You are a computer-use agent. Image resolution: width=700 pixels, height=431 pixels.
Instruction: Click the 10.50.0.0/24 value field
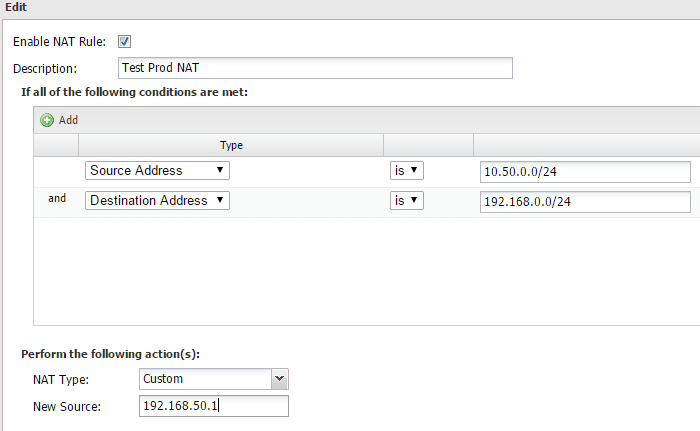[x=585, y=172]
